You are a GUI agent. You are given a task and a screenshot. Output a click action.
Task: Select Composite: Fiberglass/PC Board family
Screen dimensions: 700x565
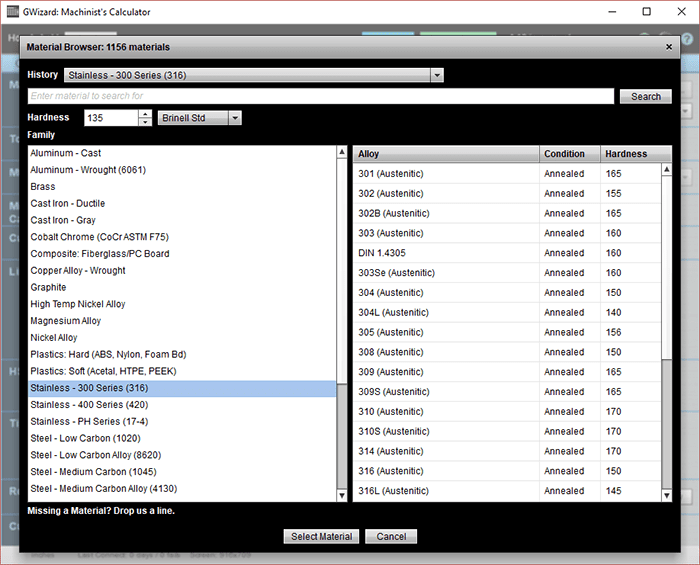(182, 254)
